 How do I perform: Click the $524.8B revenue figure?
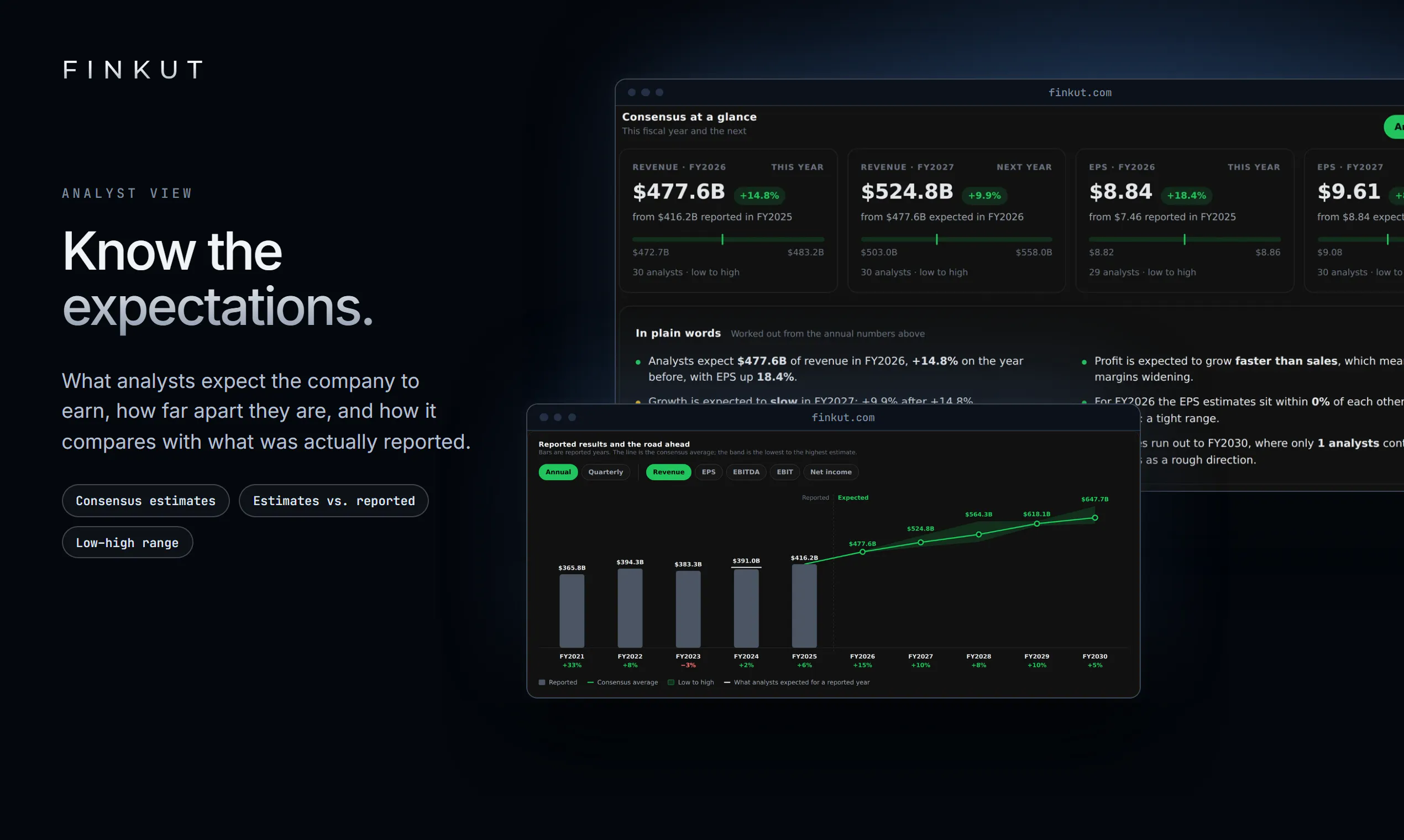pos(907,191)
